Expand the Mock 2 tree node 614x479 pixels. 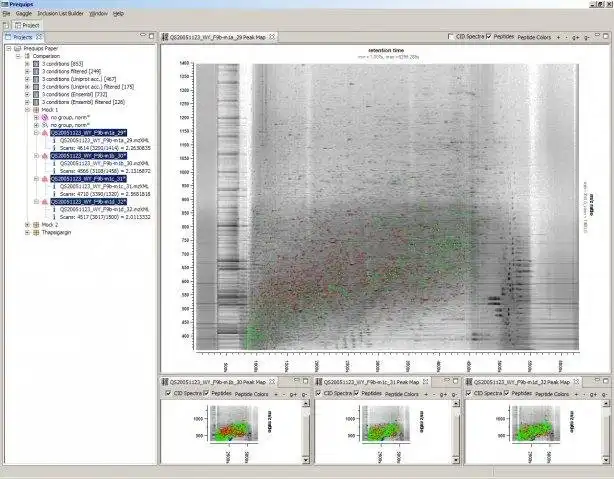click(27, 225)
